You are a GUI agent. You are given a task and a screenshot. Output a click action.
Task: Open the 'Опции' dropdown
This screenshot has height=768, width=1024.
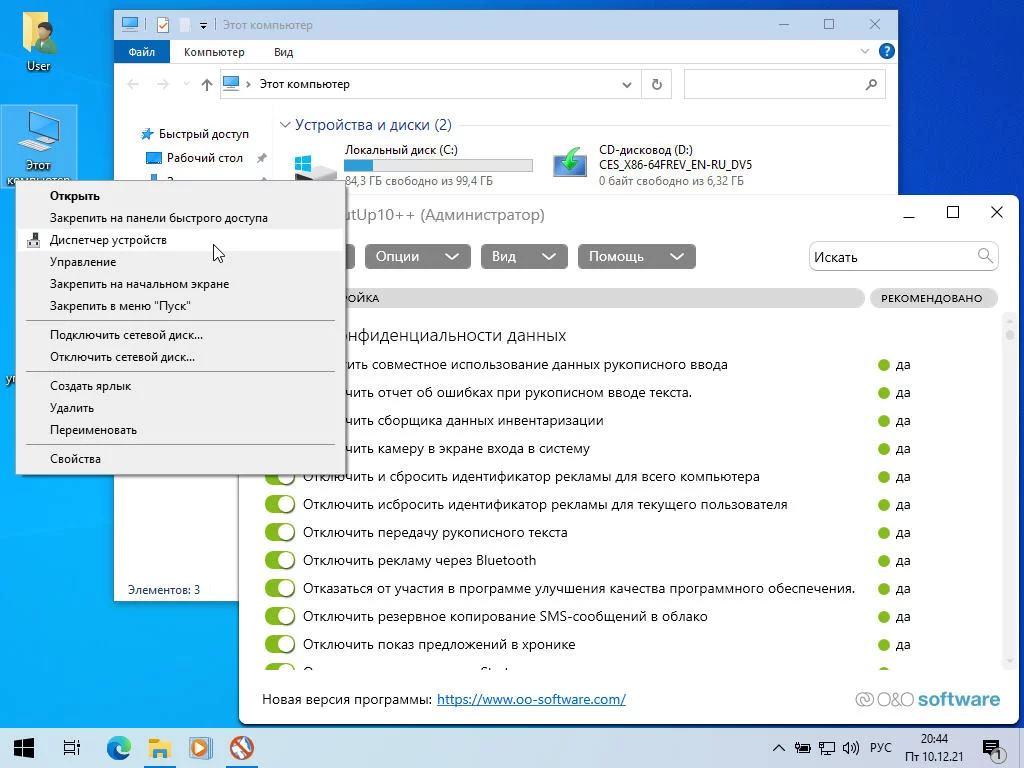pos(417,257)
